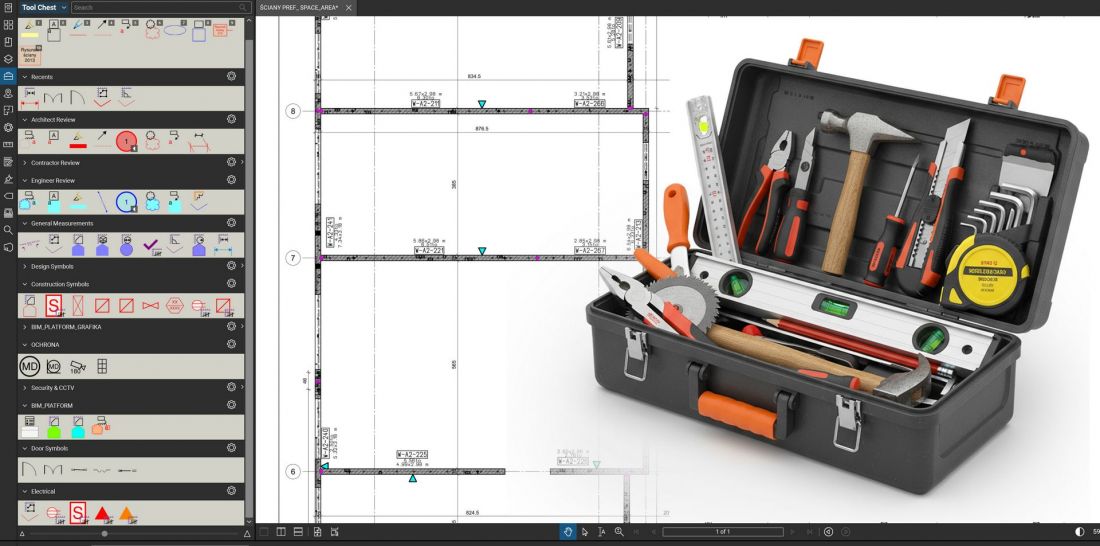Open Engineer Review gear properties menu

pyautogui.click(x=232, y=180)
